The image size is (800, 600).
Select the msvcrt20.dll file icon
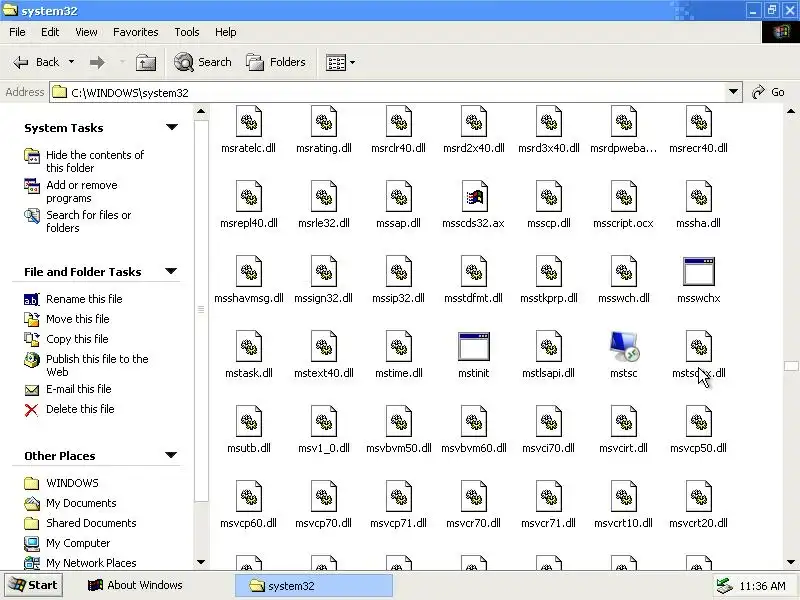(x=698, y=496)
